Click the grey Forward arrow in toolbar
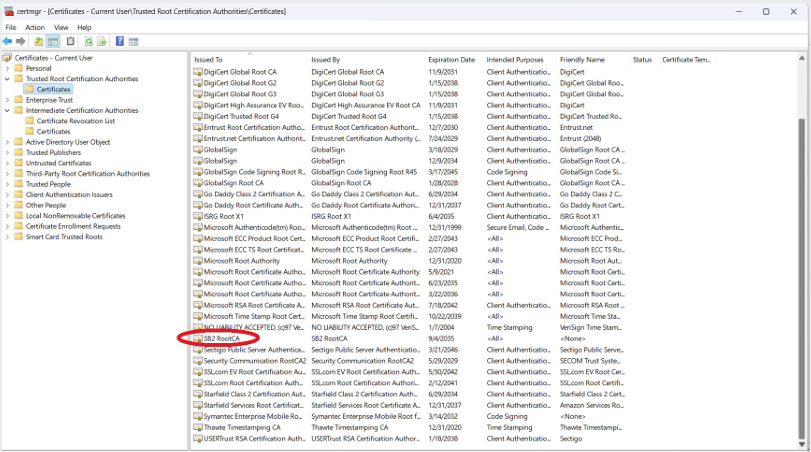This screenshot has height=452, width=811. coord(21,41)
